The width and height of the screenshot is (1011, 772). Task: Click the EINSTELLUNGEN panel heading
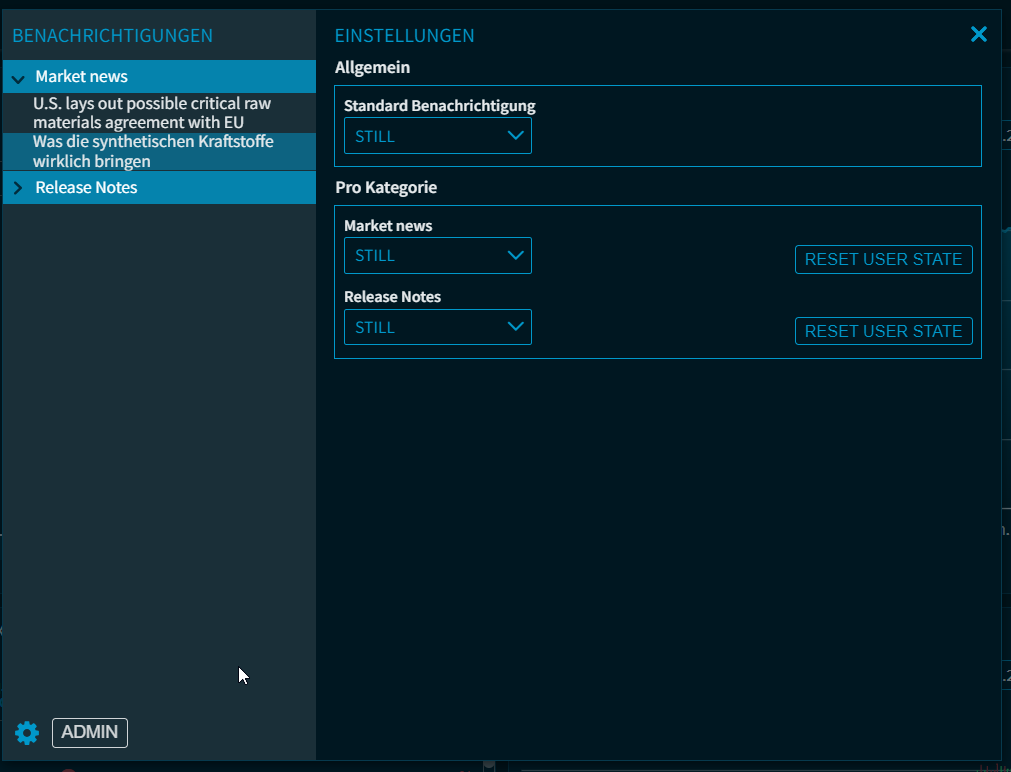coord(404,36)
